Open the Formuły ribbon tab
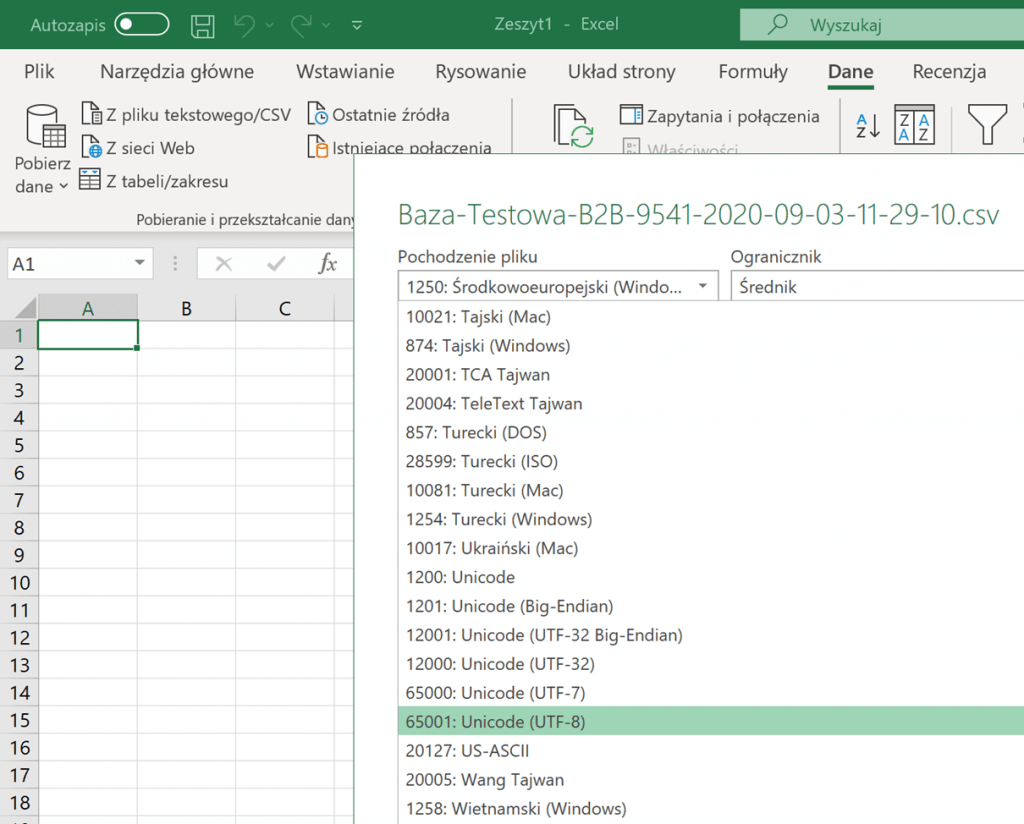Image resolution: width=1024 pixels, height=824 pixels. [x=753, y=72]
